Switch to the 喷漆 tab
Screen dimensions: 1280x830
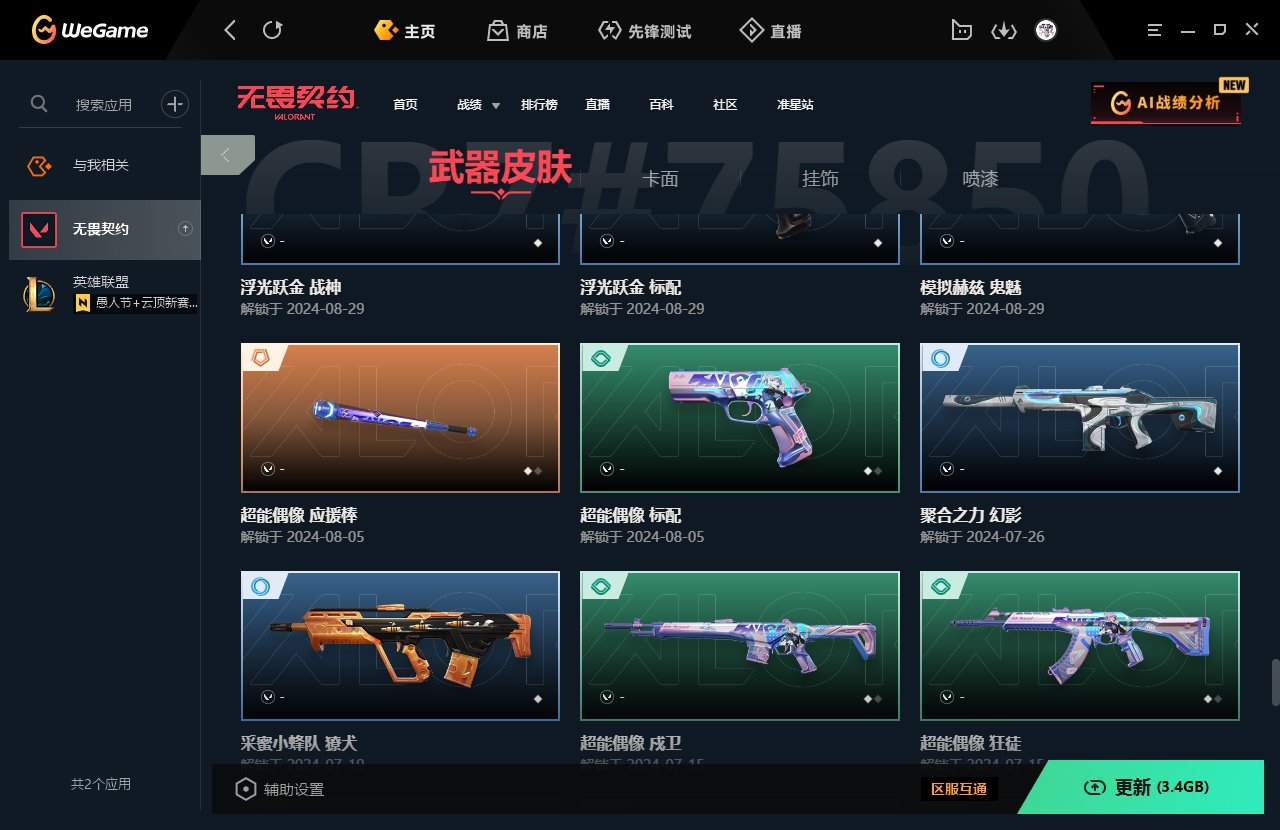pos(980,179)
